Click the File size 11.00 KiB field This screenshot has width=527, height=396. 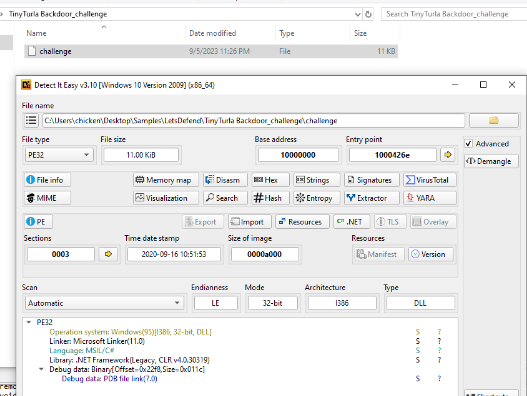141,155
